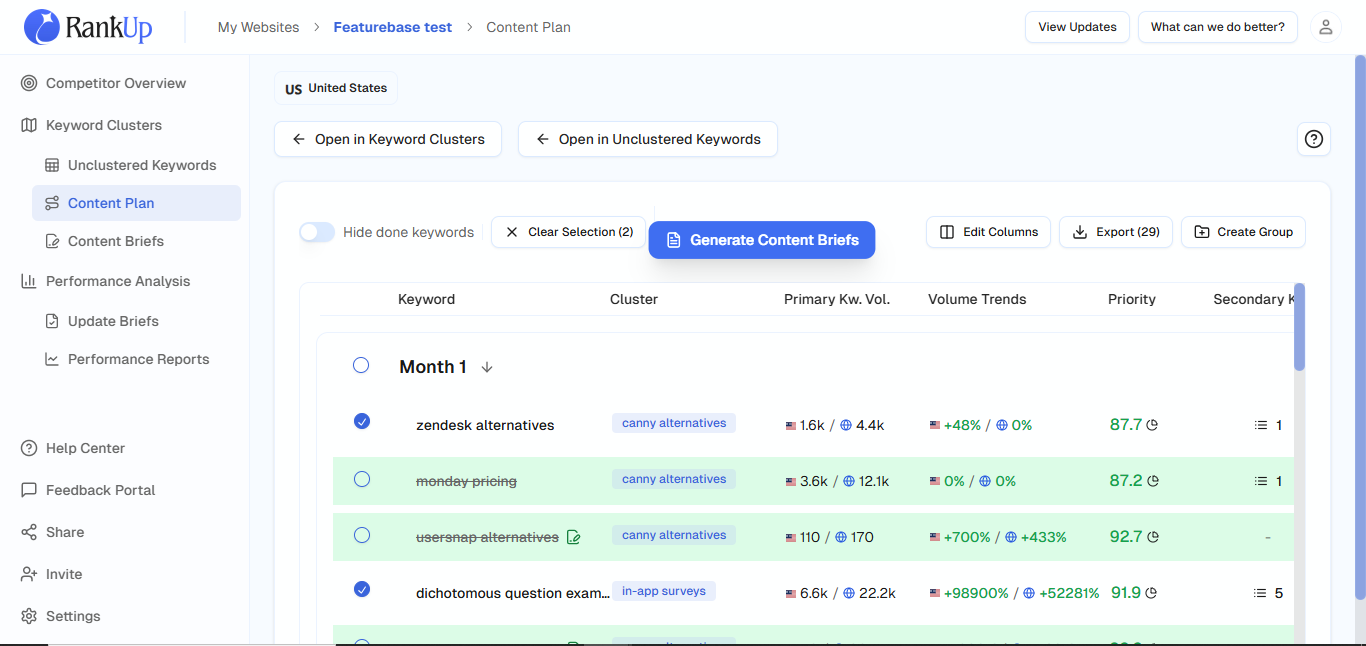Open Content Briefs page
Viewport: 1366px width, 646px height.
coord(116,241)
